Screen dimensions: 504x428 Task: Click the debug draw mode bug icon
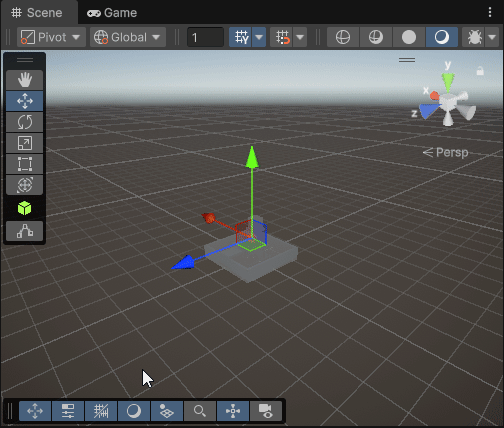coord(474,37)
